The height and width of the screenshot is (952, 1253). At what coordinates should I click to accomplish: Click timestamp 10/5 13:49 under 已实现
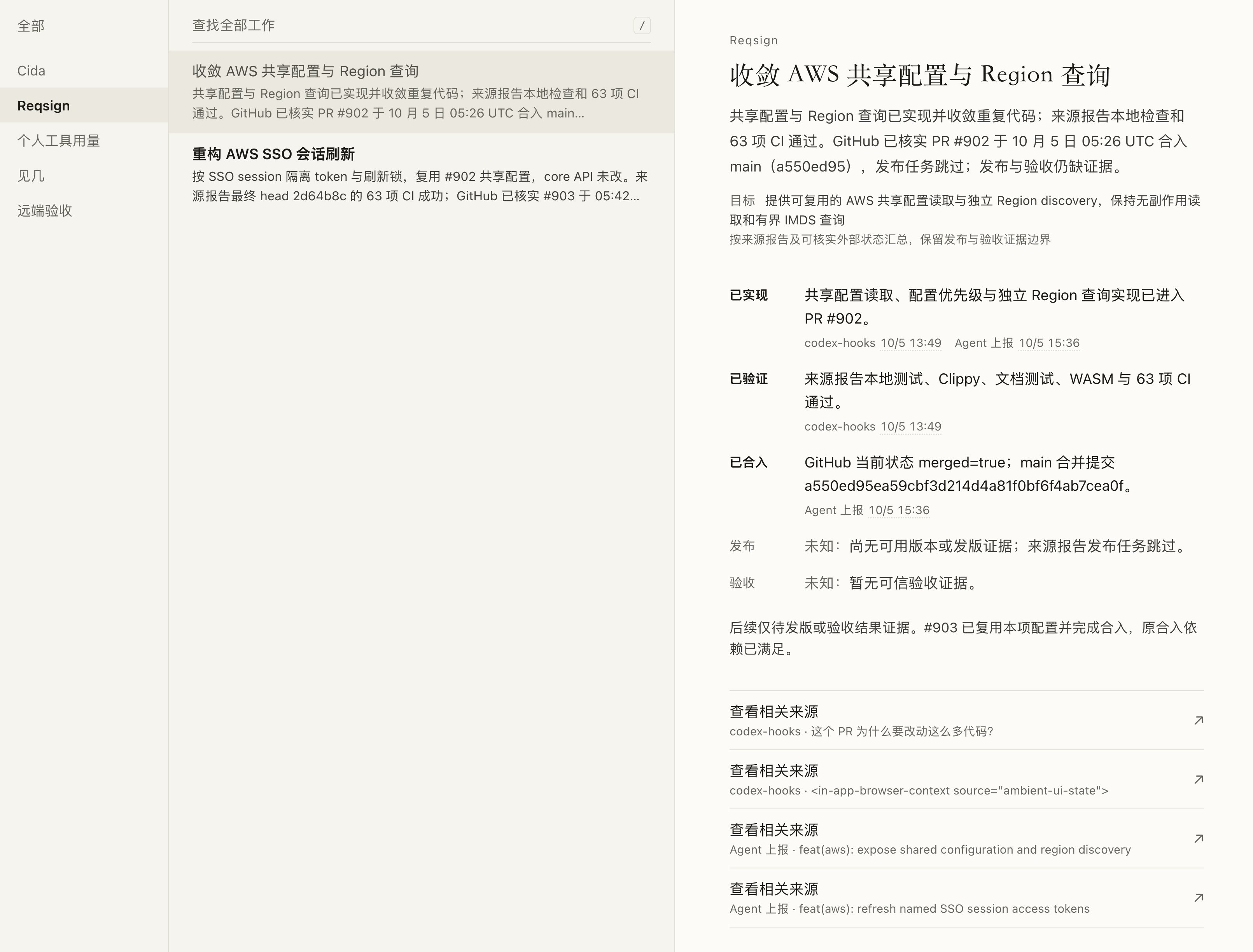[x=911, y=343]
